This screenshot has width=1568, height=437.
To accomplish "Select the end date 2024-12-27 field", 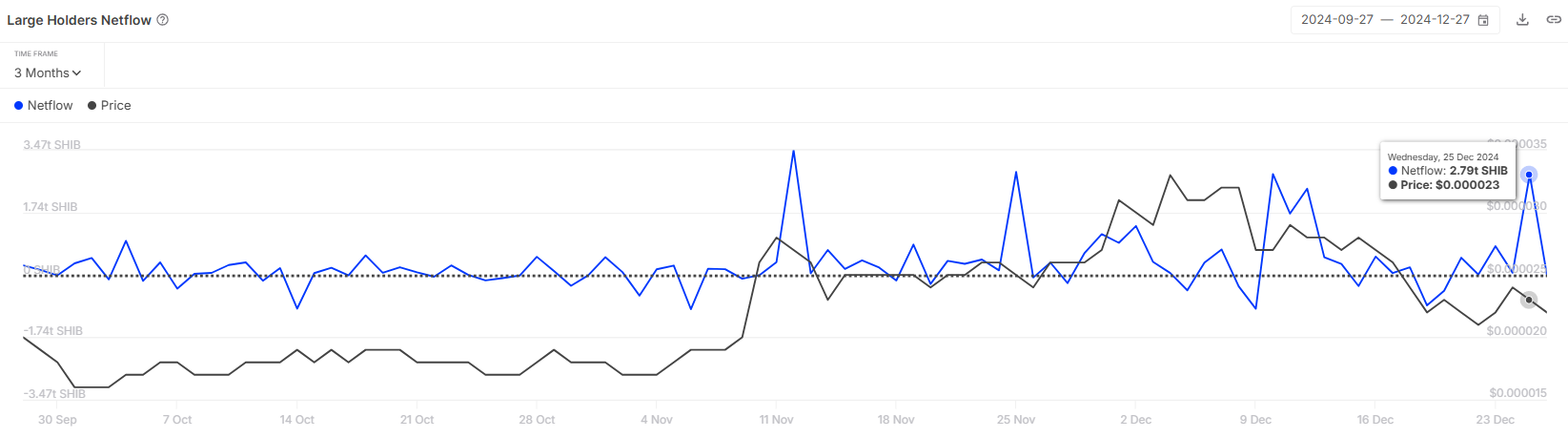I will point(1435,20).
